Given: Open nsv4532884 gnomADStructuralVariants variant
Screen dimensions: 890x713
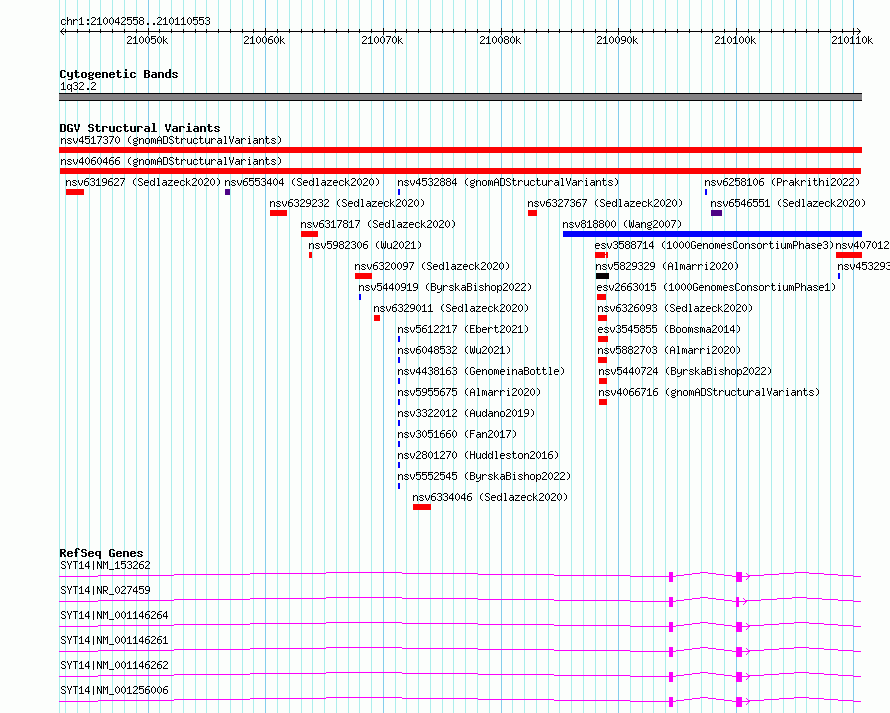Looking at the screenshot, I should click(x=508, y=182).
